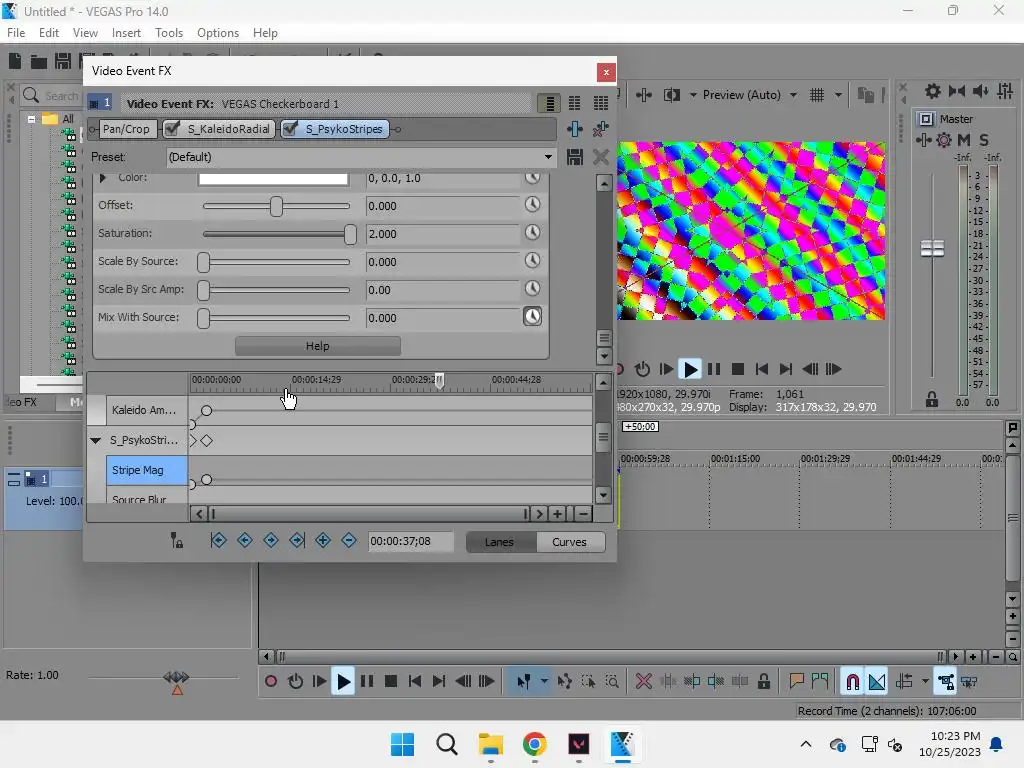Viewport: 1024px width, 768px height.
Task: Open Master Bus audio properties gear
Action: coord(933,91)
